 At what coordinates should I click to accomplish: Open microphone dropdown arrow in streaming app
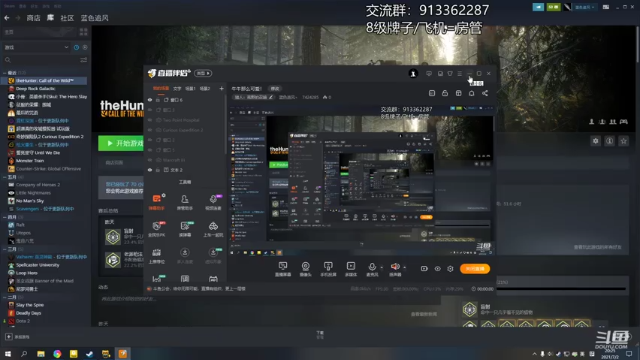coord(382,268)
